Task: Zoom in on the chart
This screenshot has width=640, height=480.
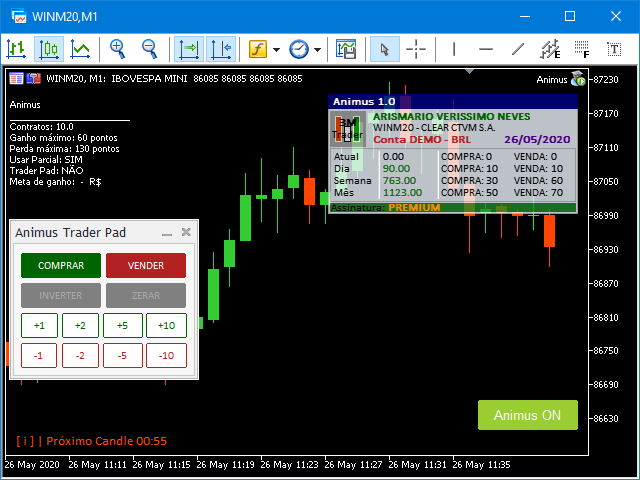Action: click(118, 49)
